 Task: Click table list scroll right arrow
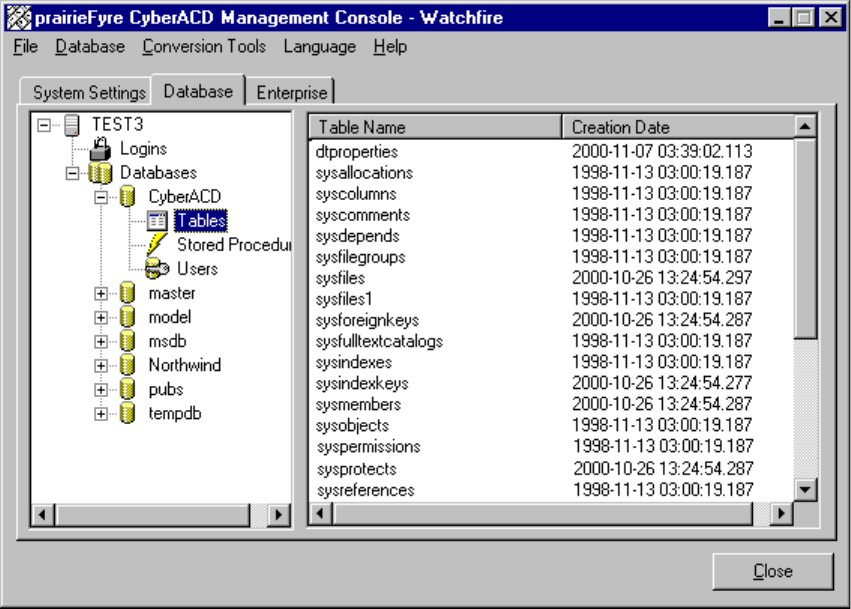click(x=782, y=513)
